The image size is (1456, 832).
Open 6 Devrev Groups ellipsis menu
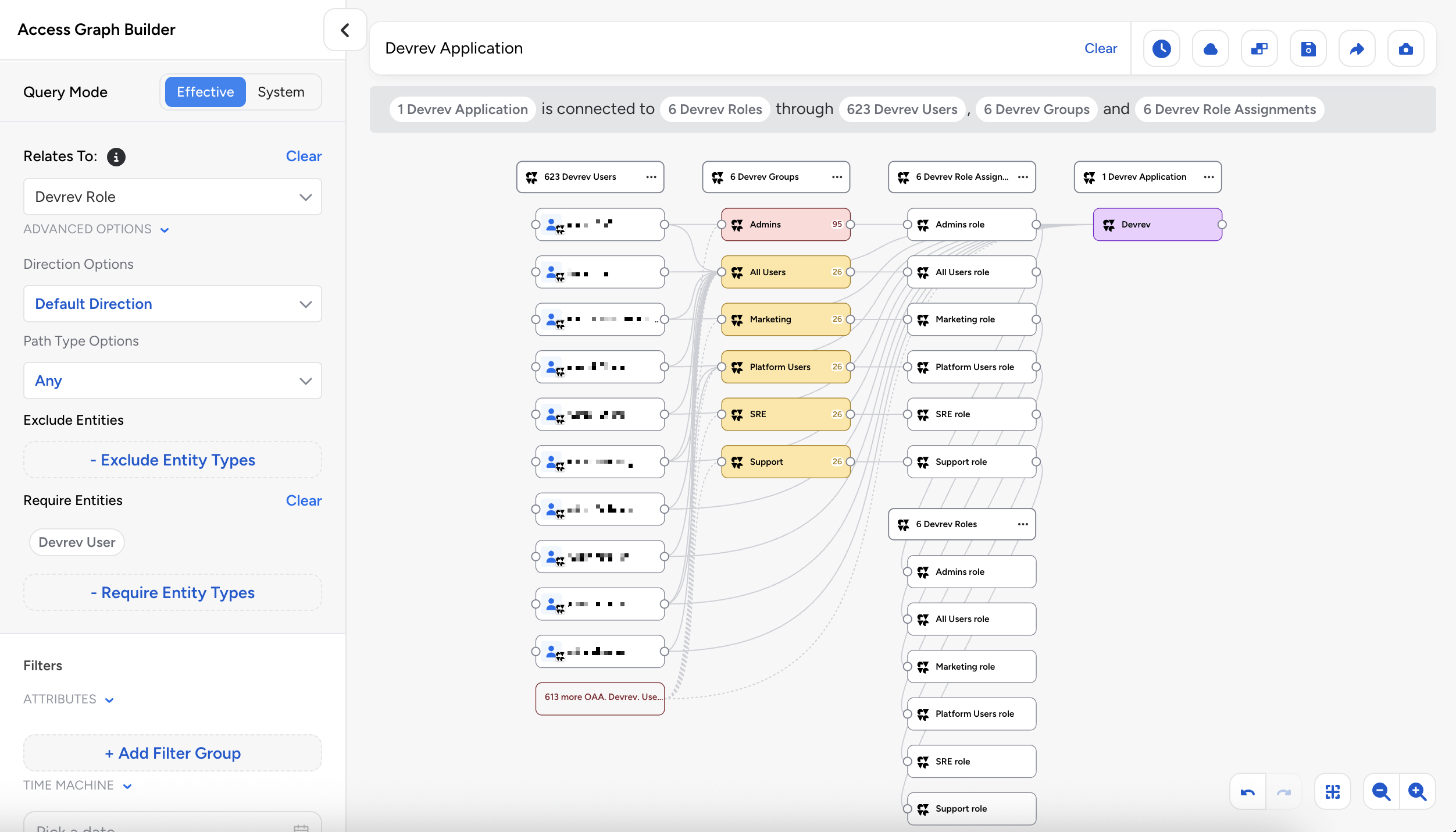[837, 177]
